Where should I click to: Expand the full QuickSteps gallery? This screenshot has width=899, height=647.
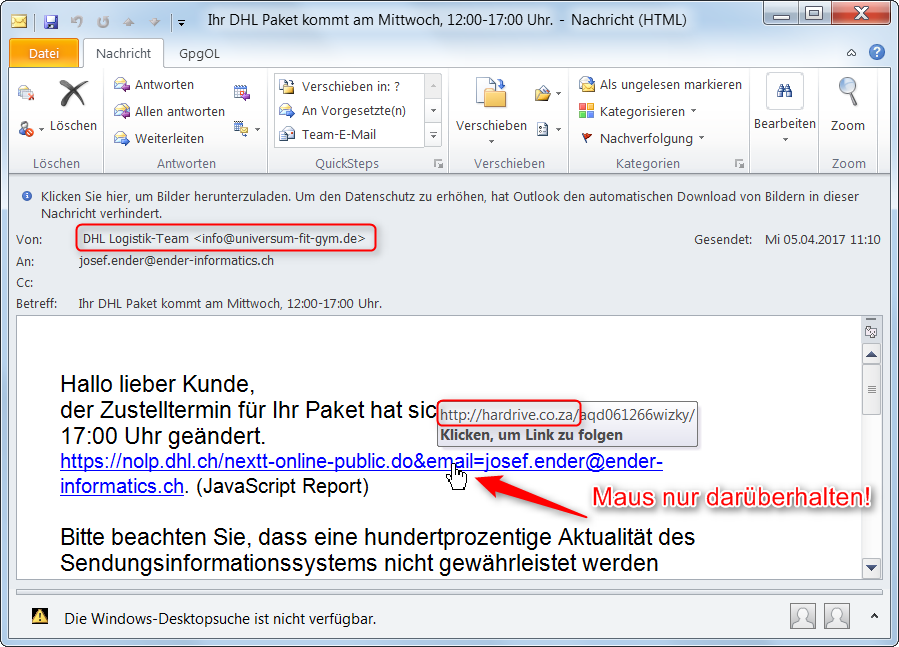[x=433, y=135]
